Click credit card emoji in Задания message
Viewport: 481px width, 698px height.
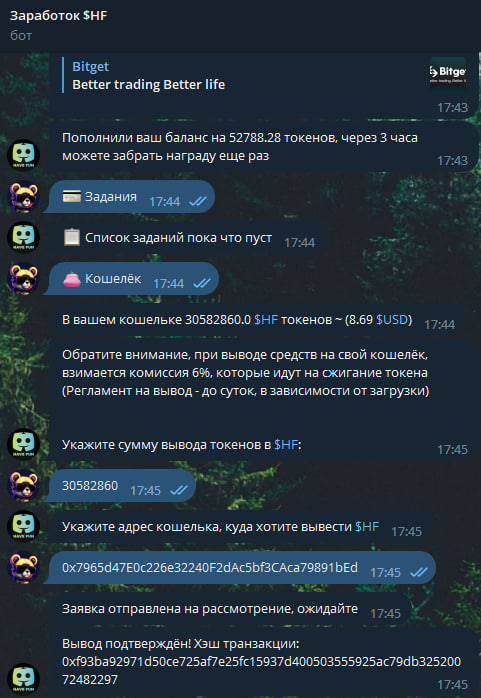pyautogui.click(x=71, y=196)
